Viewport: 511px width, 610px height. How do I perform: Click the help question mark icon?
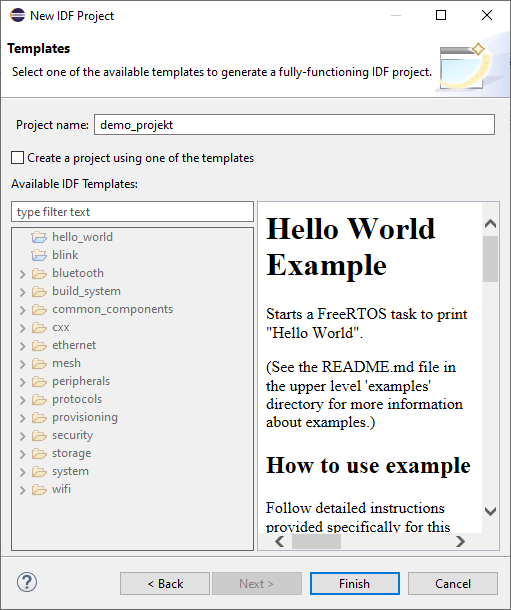(x=27, y=583)
